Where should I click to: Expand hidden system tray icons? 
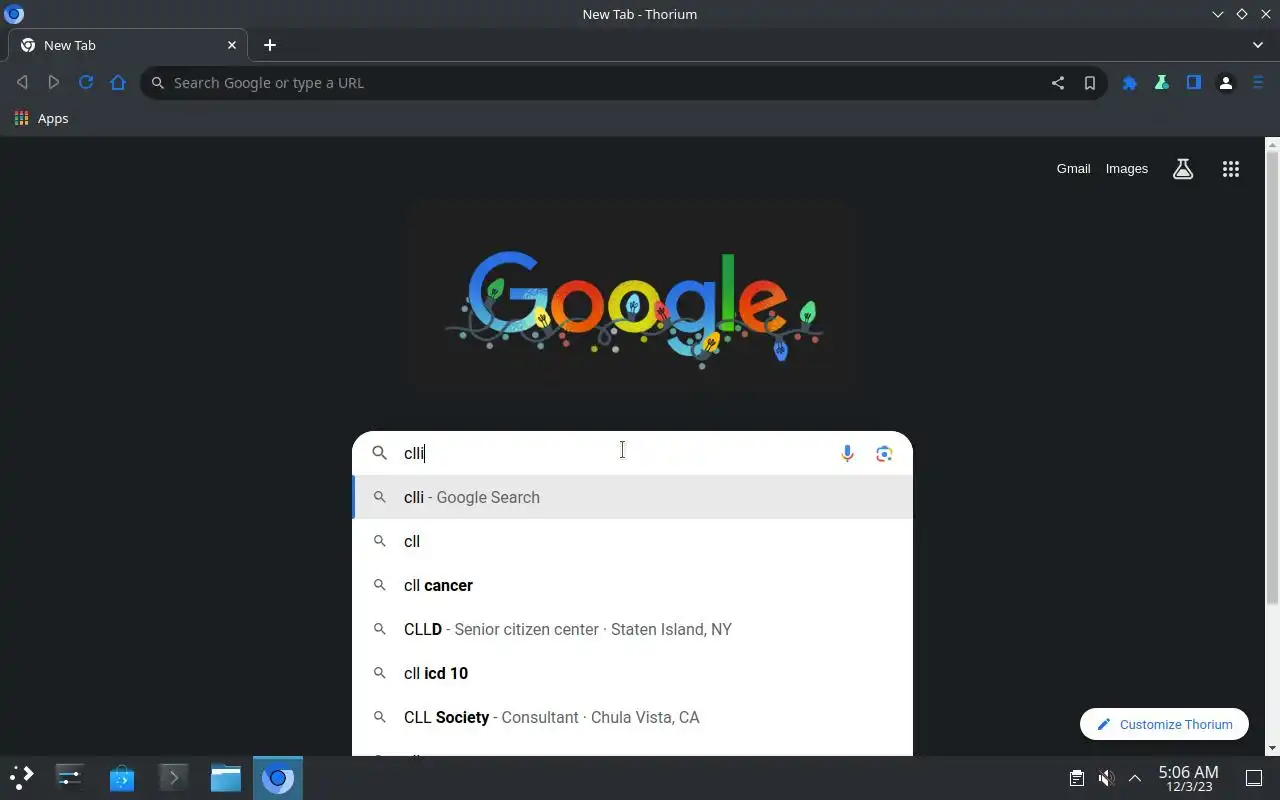pyautogui.click(x=1135, y=778)
